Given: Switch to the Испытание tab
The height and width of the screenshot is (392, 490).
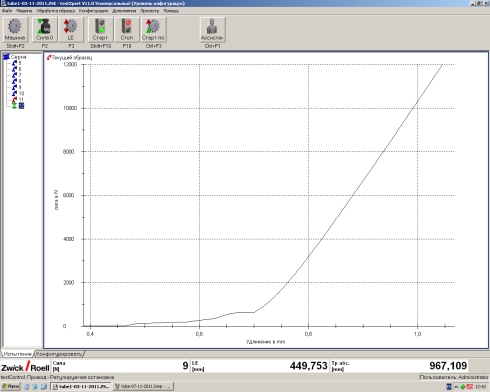Looking at the screenshot, I should click(17, 354).
